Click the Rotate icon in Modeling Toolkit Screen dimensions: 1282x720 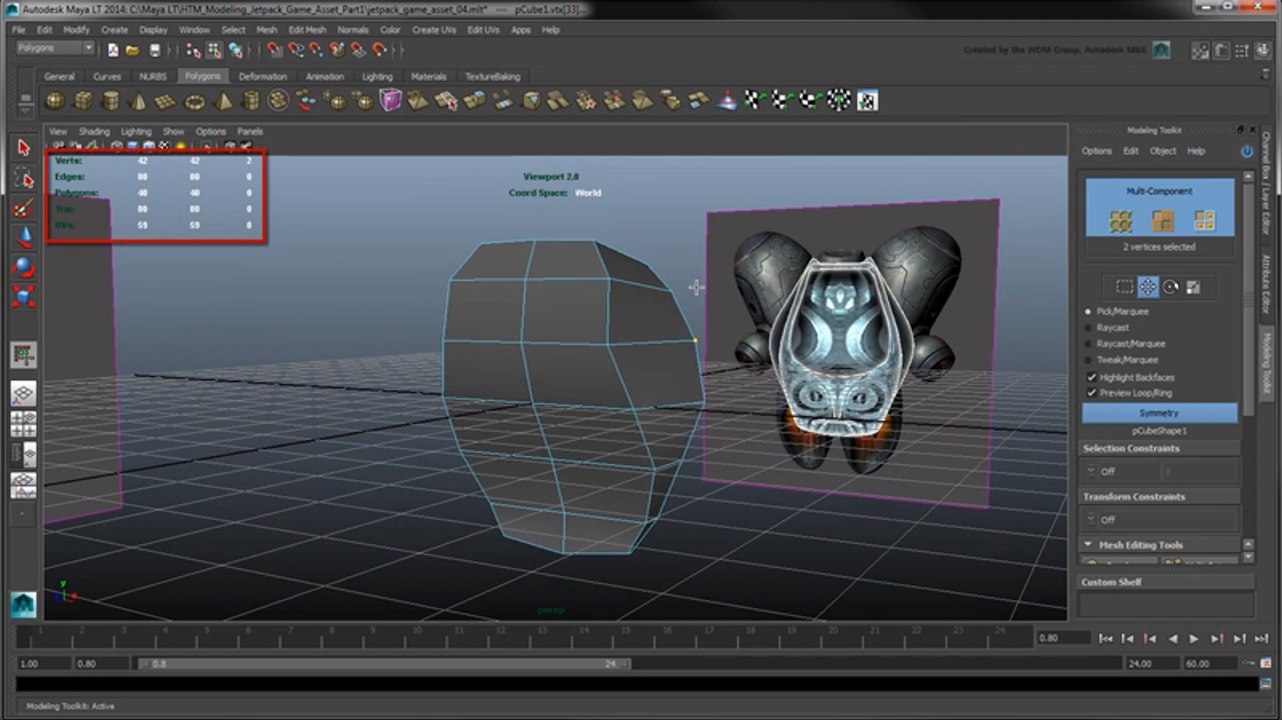point(1170,287)
